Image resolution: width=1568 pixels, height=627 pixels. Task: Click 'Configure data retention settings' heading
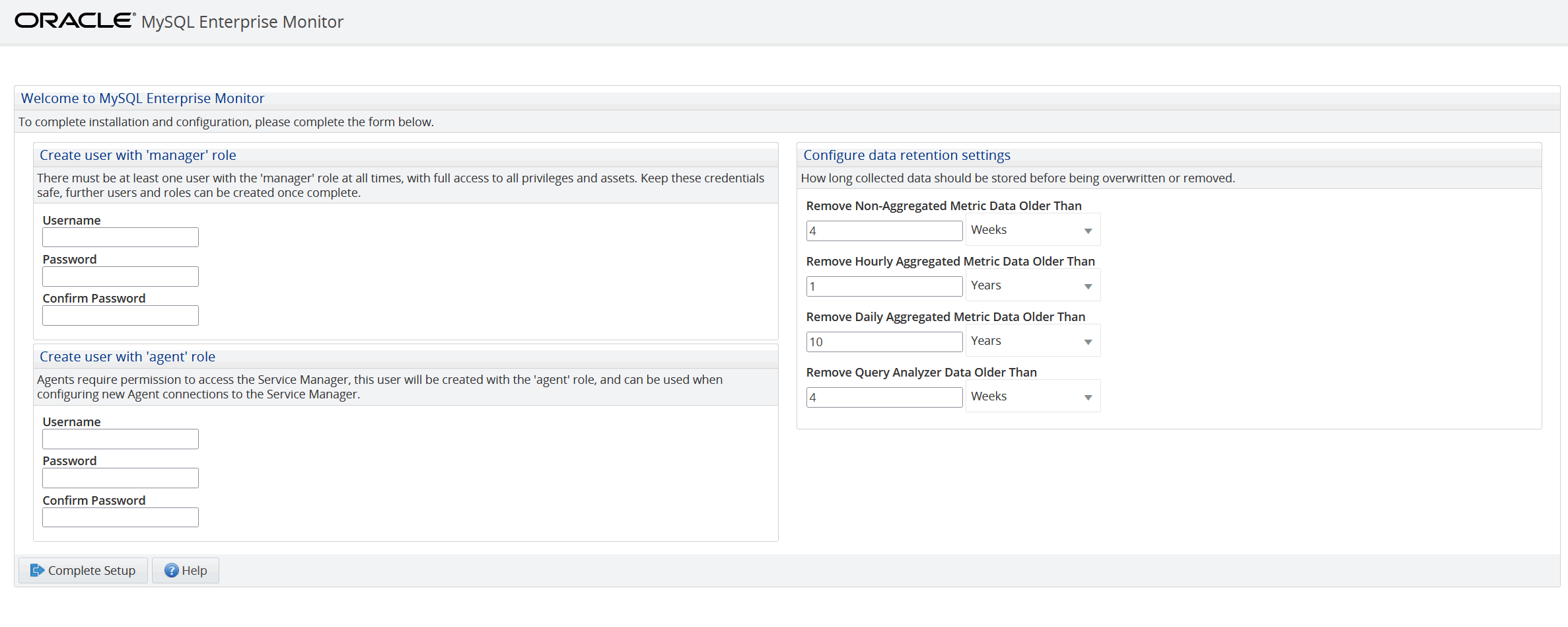(x=907, y=155)
